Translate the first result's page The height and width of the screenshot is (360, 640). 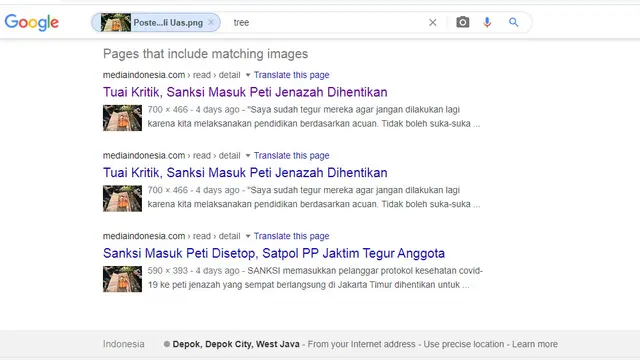(291, 75)
